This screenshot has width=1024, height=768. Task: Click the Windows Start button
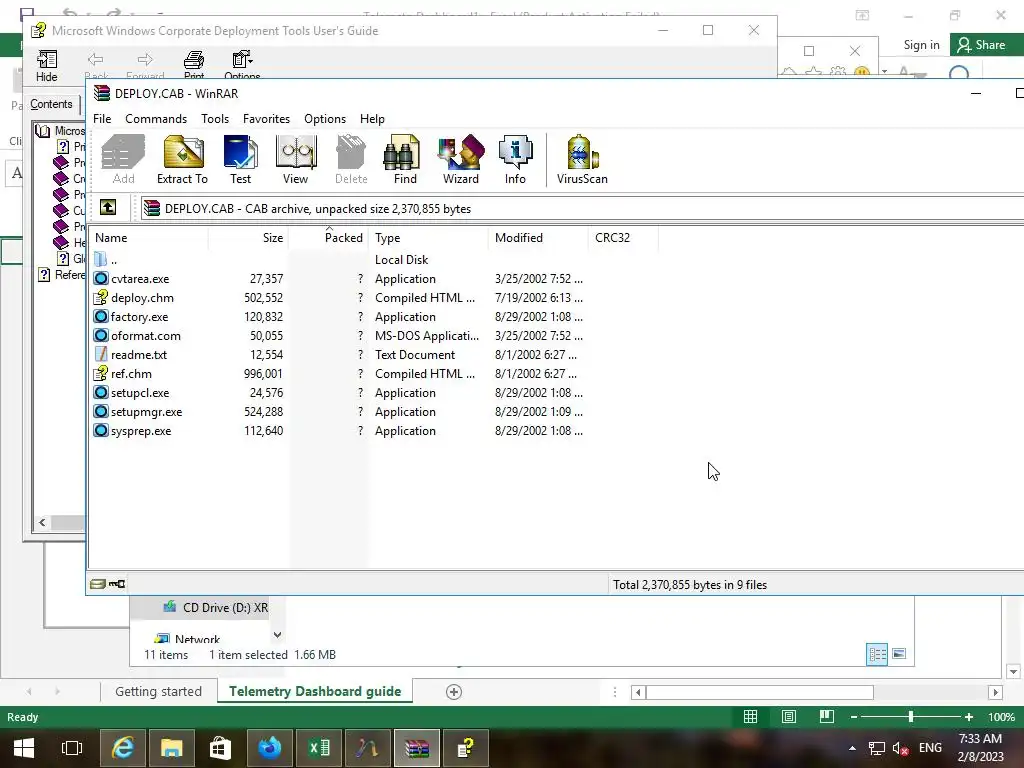click(24, 748)
